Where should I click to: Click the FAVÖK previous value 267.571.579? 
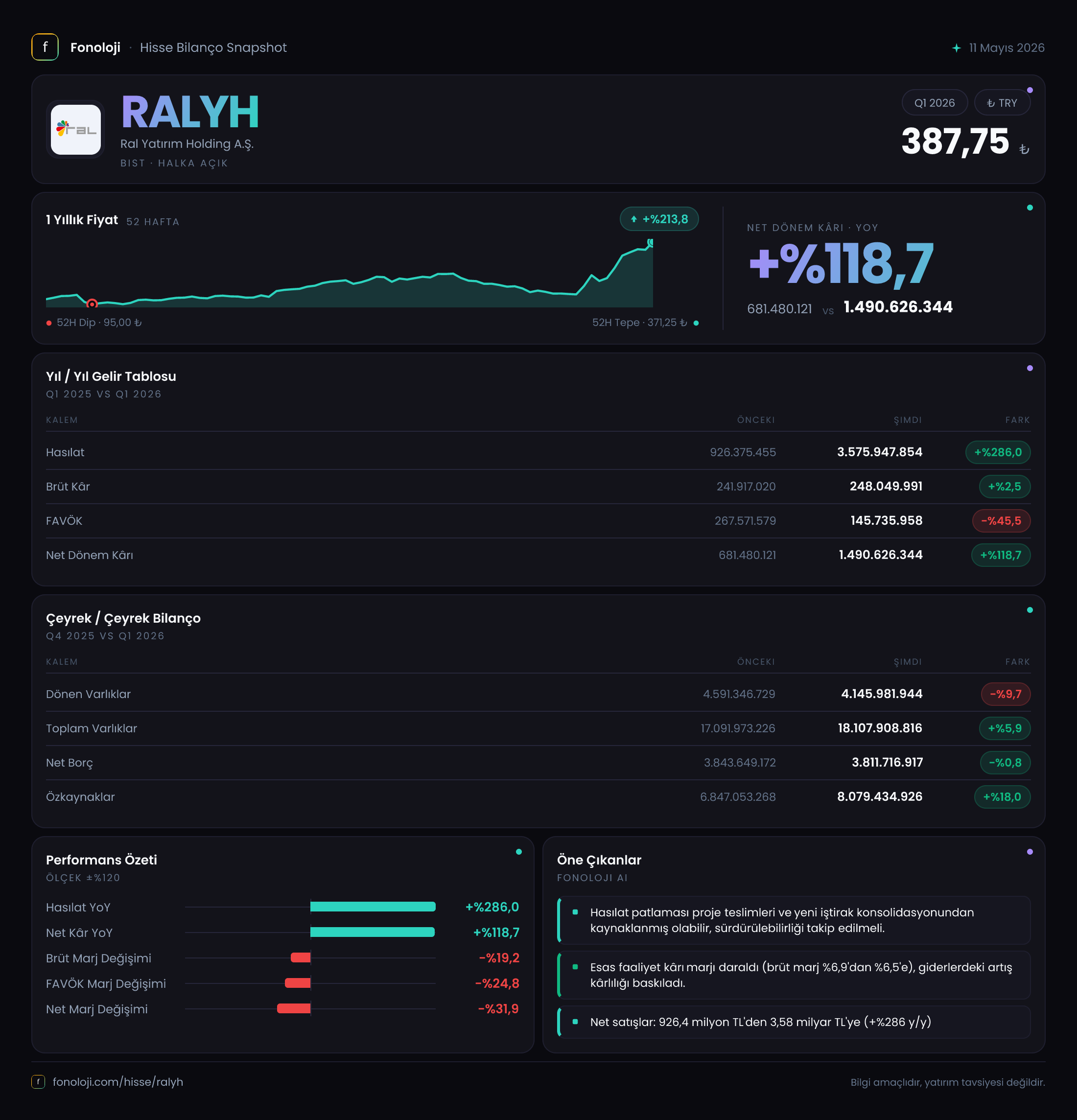[745, 520]
